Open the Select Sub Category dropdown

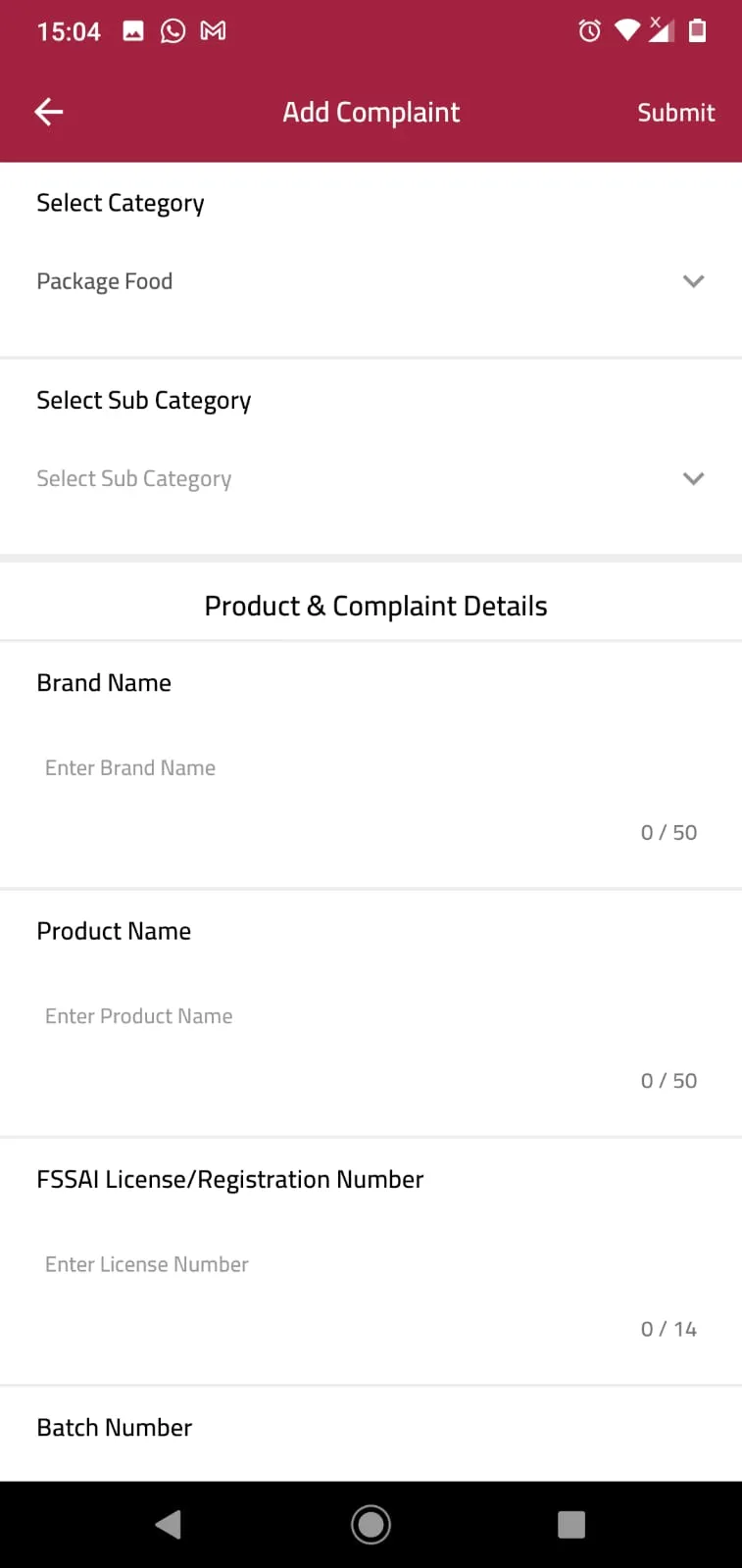point(371,478)
